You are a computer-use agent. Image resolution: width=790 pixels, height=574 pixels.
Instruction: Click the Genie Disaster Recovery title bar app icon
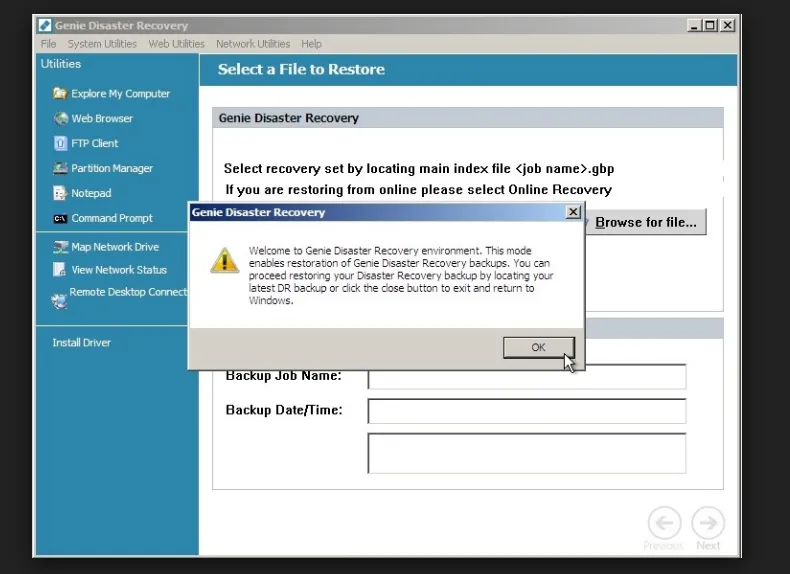(44, 25)
